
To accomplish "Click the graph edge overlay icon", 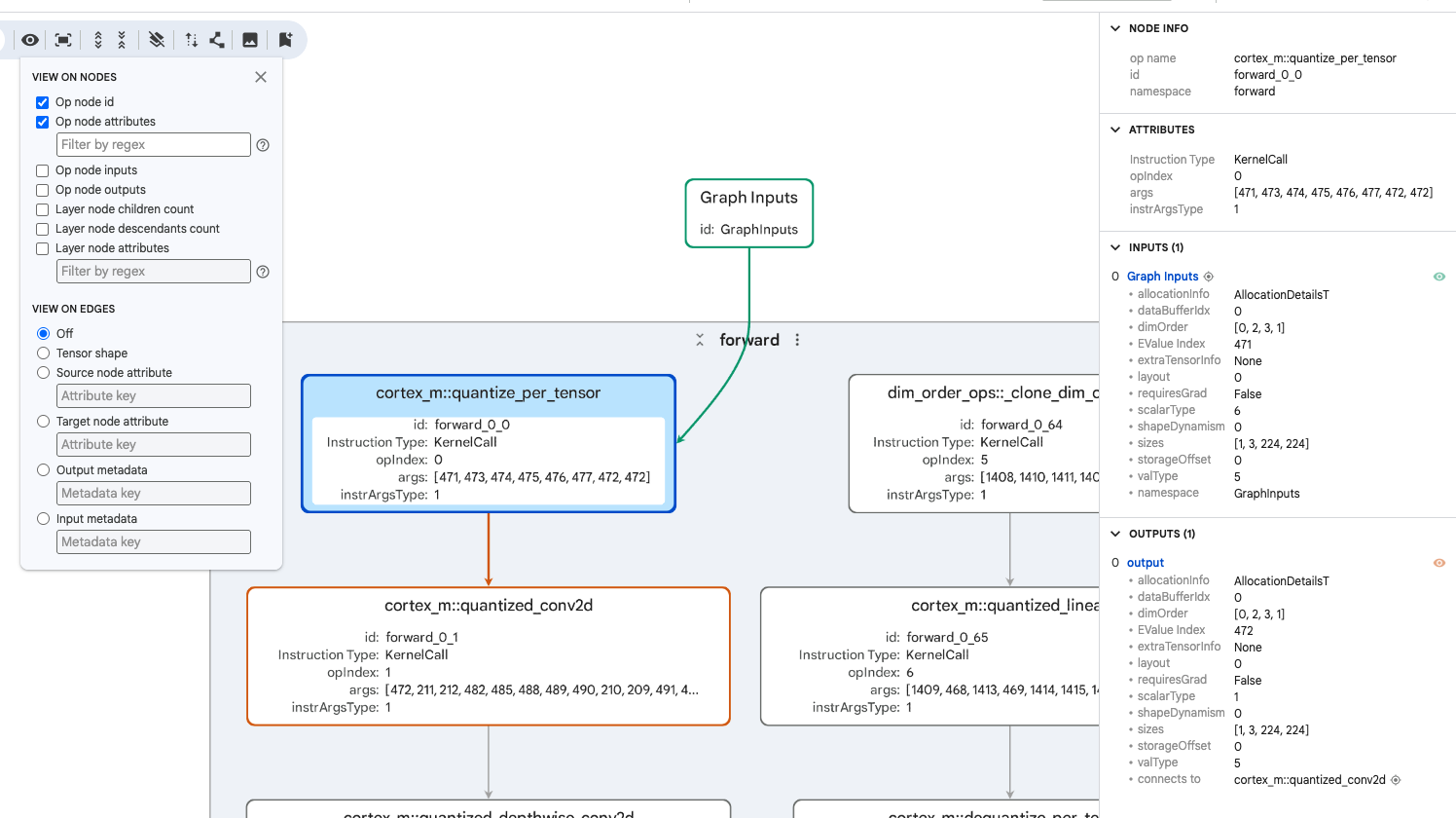I will point(217,40).
